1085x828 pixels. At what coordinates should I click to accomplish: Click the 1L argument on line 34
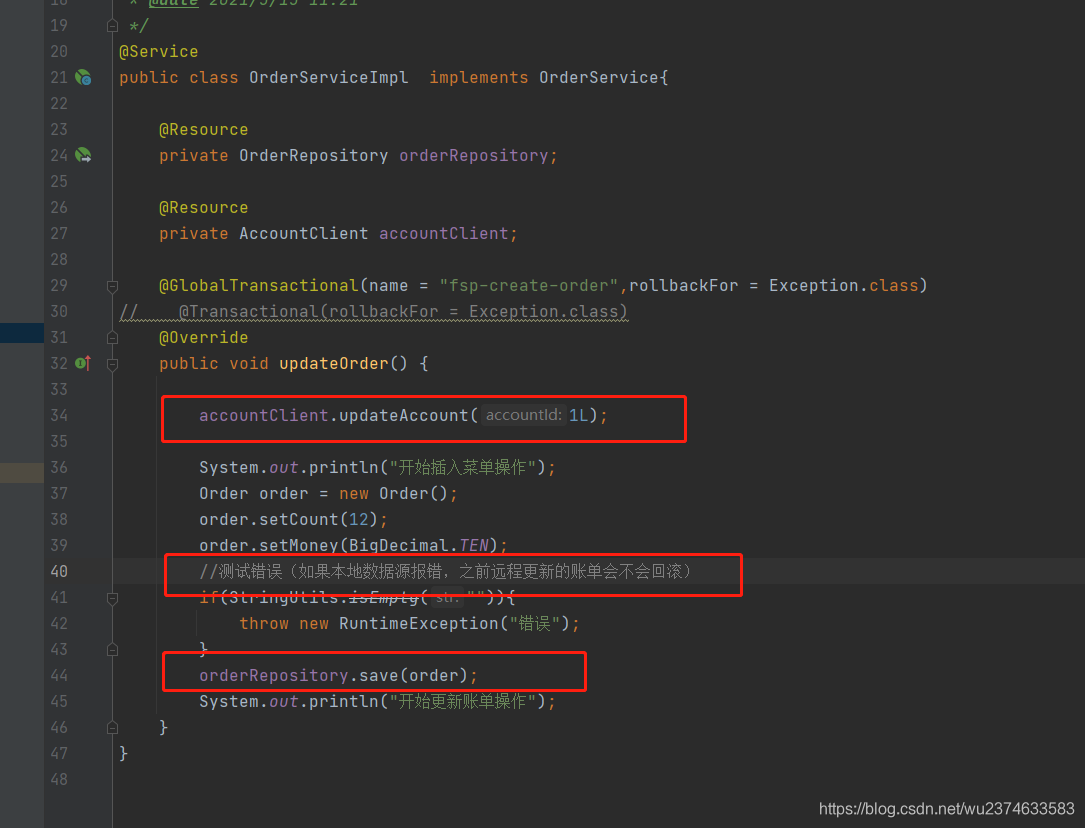tap(578, 416)
